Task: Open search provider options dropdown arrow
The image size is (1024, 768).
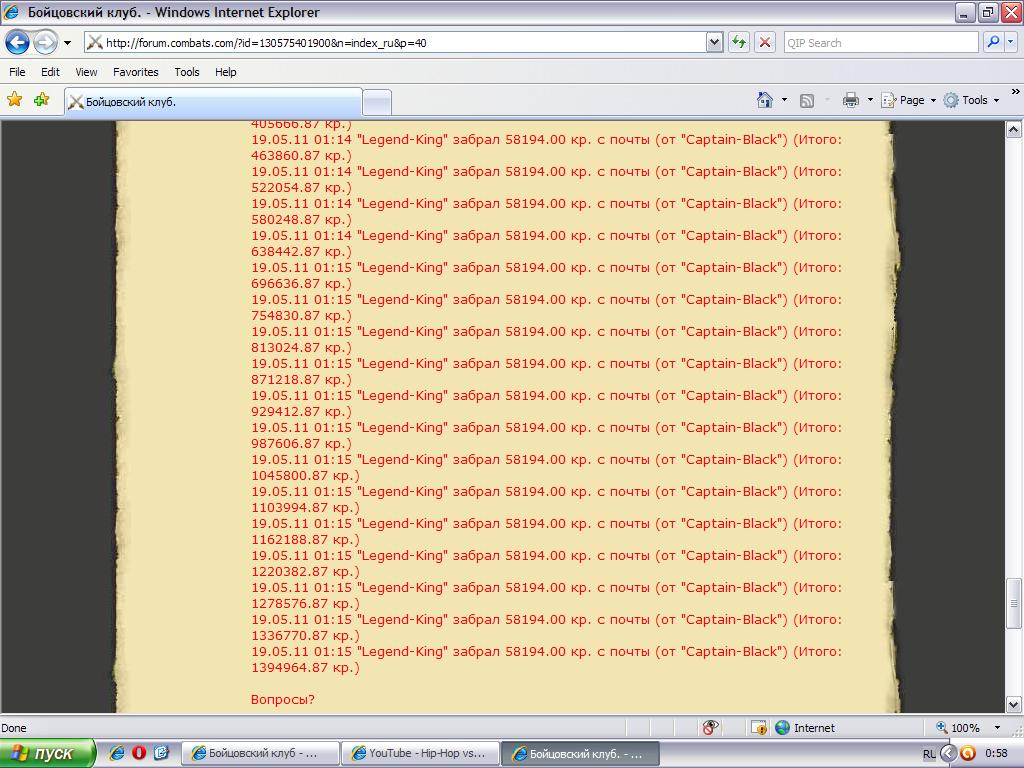Action: [x=1011, y=42]
